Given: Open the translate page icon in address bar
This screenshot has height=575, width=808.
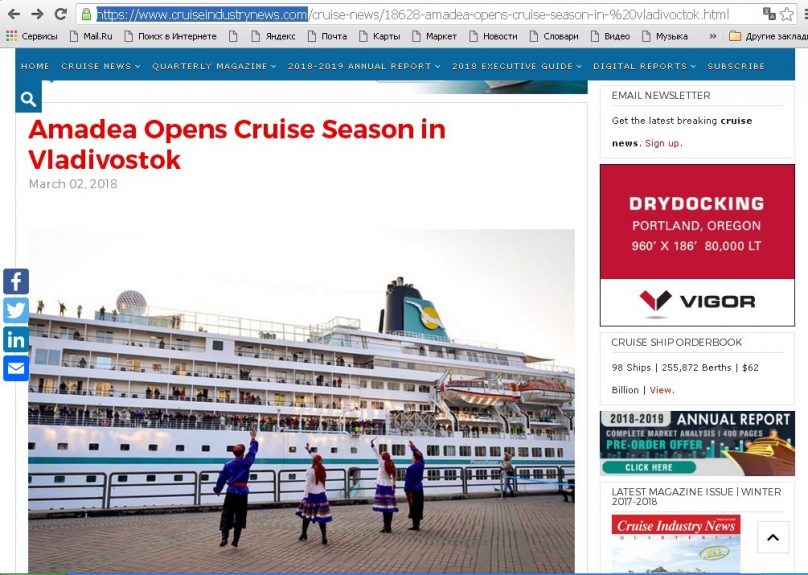Looking at the screenshot, I should 769,14.
